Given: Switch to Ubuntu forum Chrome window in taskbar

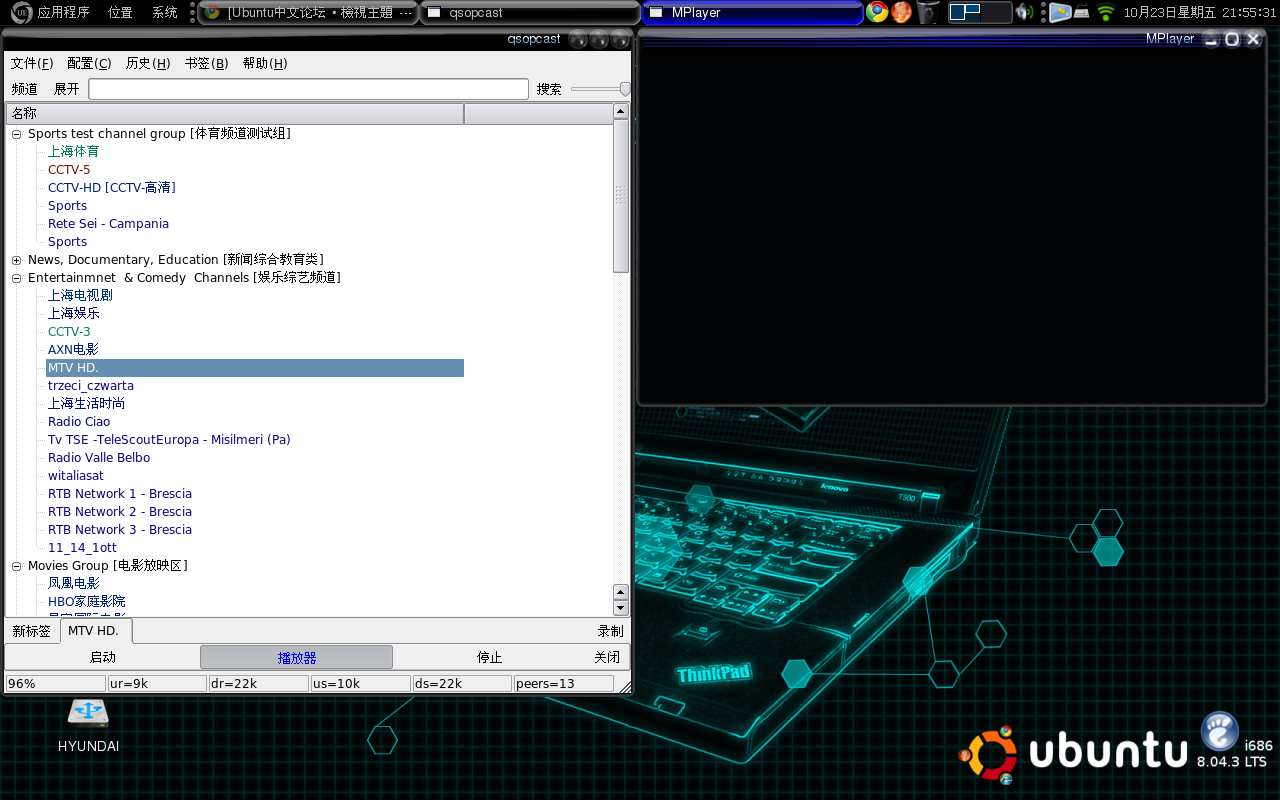Looking at the screenshot, I should click(x=307, y=13).
